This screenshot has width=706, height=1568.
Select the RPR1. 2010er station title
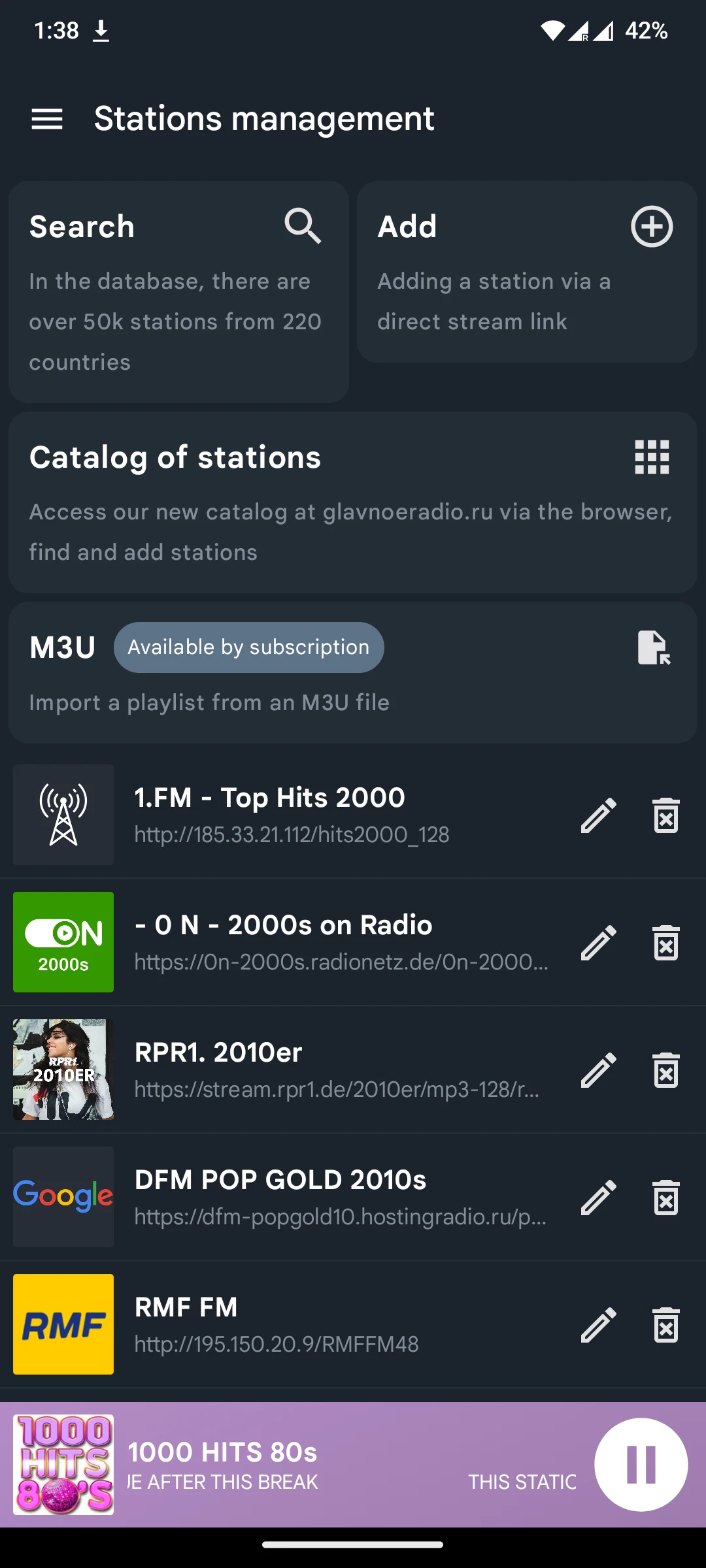[218, 1053]
